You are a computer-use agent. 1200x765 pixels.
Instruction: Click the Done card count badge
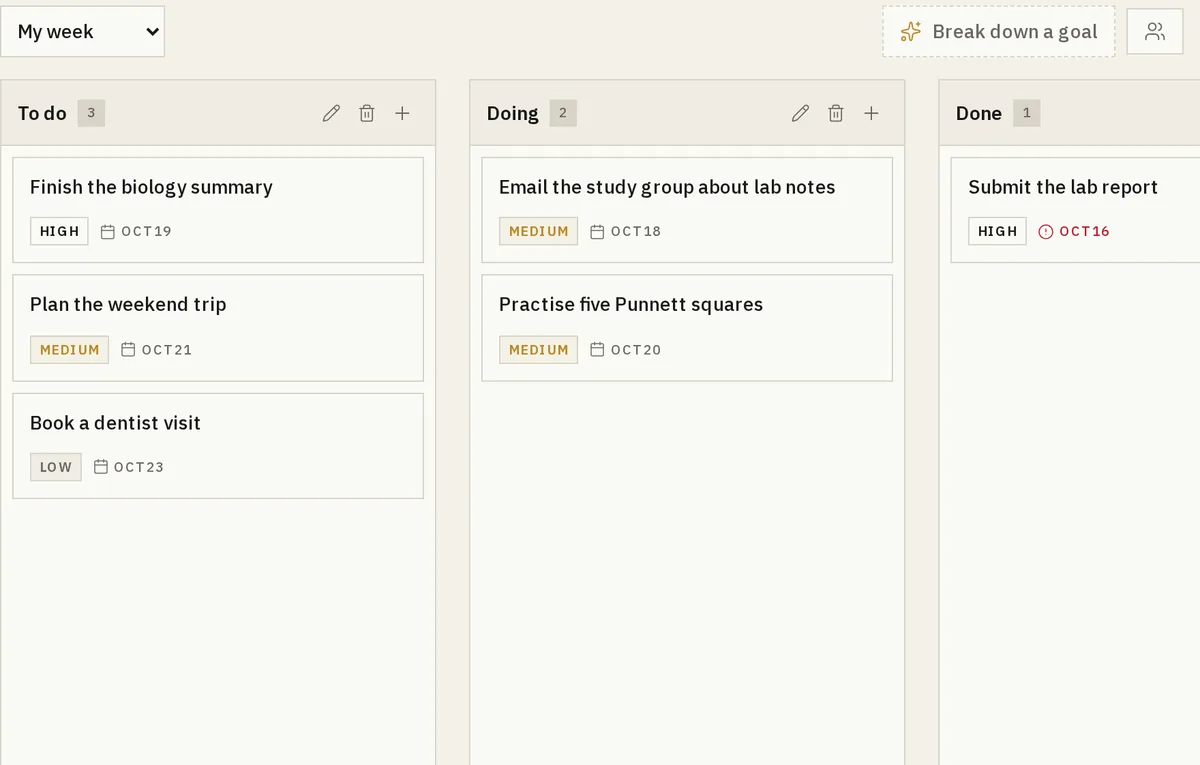(x=1026, y=113)
